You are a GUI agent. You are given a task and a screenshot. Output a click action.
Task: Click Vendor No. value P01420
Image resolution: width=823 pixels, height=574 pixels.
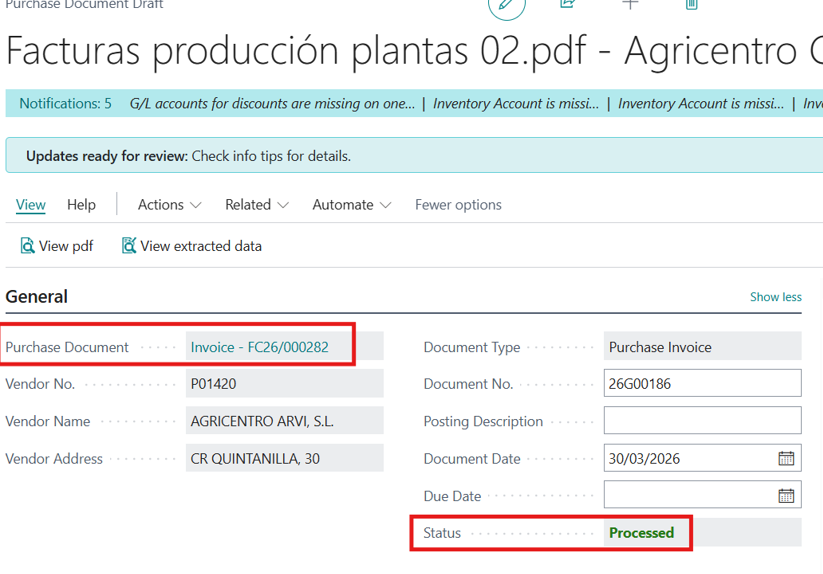click(x=284, y=384)
